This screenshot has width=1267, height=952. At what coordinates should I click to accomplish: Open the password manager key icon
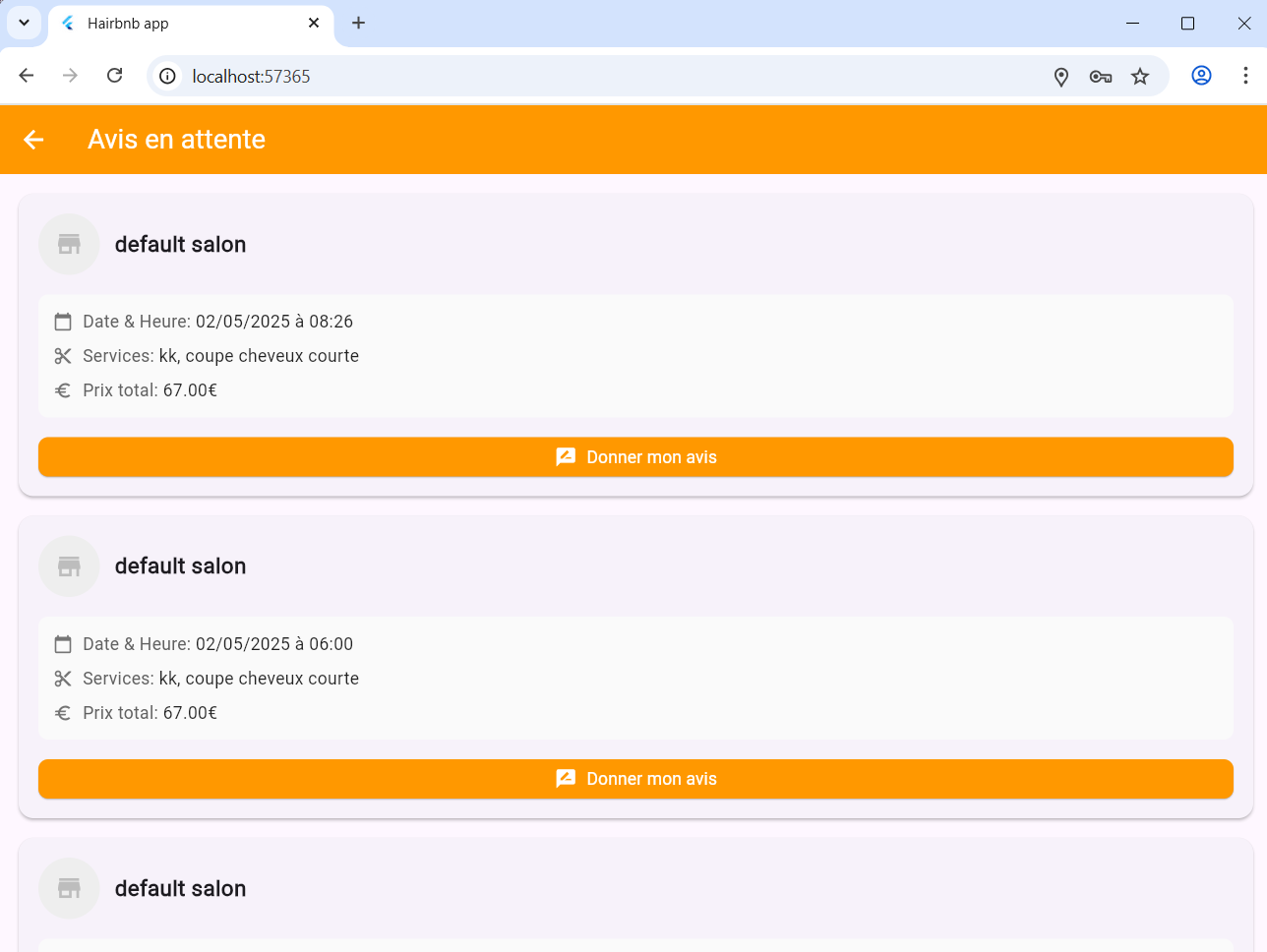(x=1101, y=77)
